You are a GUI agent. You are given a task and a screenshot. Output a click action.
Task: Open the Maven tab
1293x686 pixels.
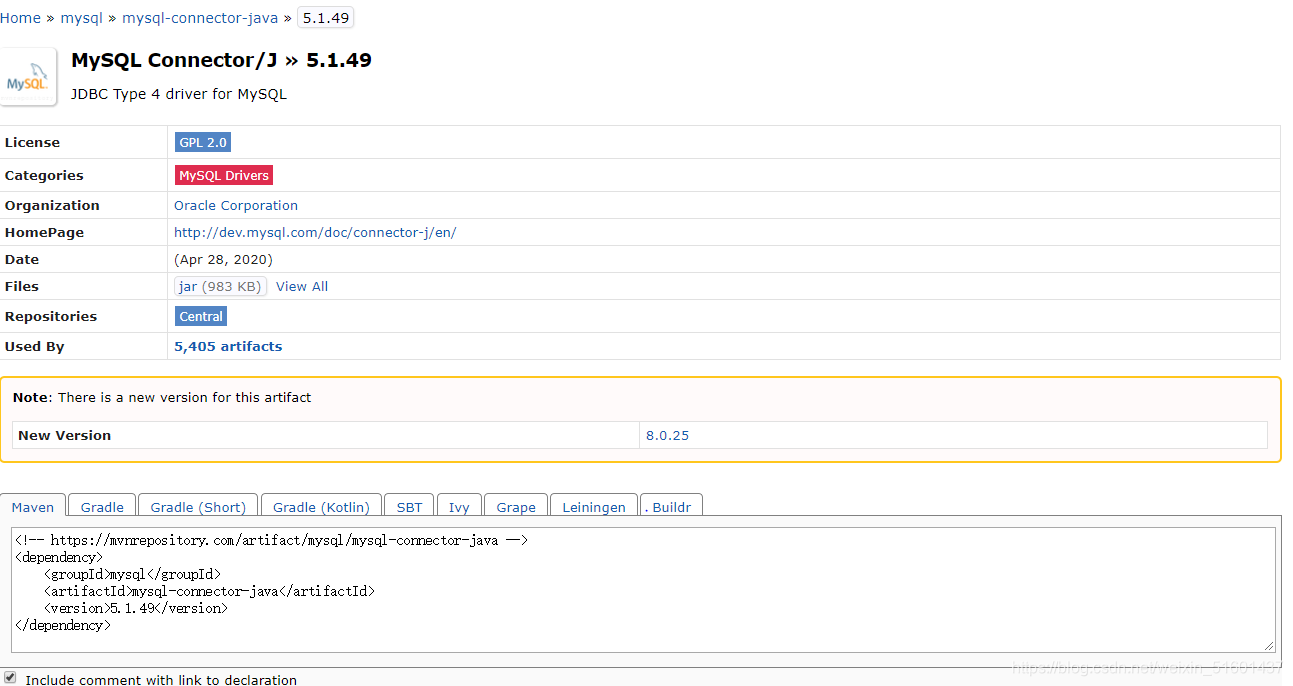[33, 506]
